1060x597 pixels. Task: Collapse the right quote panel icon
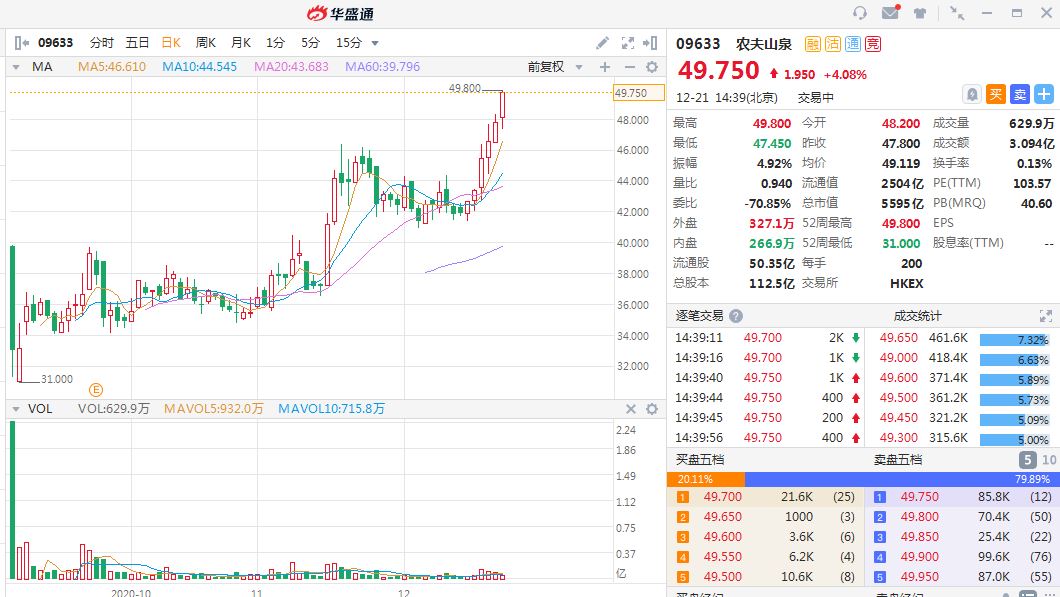650,43
